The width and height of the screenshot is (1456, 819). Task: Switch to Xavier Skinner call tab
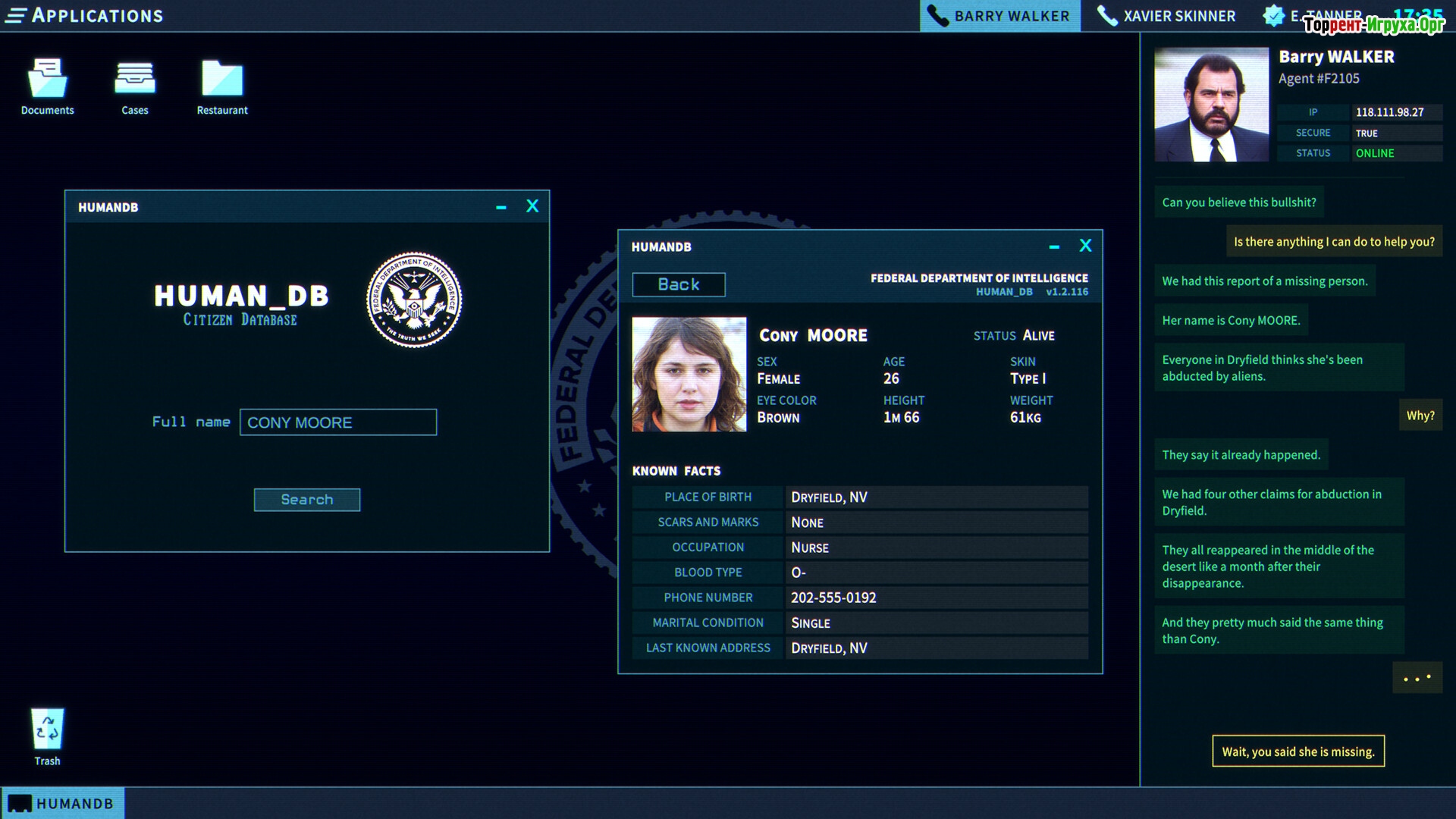point(1167,16)
